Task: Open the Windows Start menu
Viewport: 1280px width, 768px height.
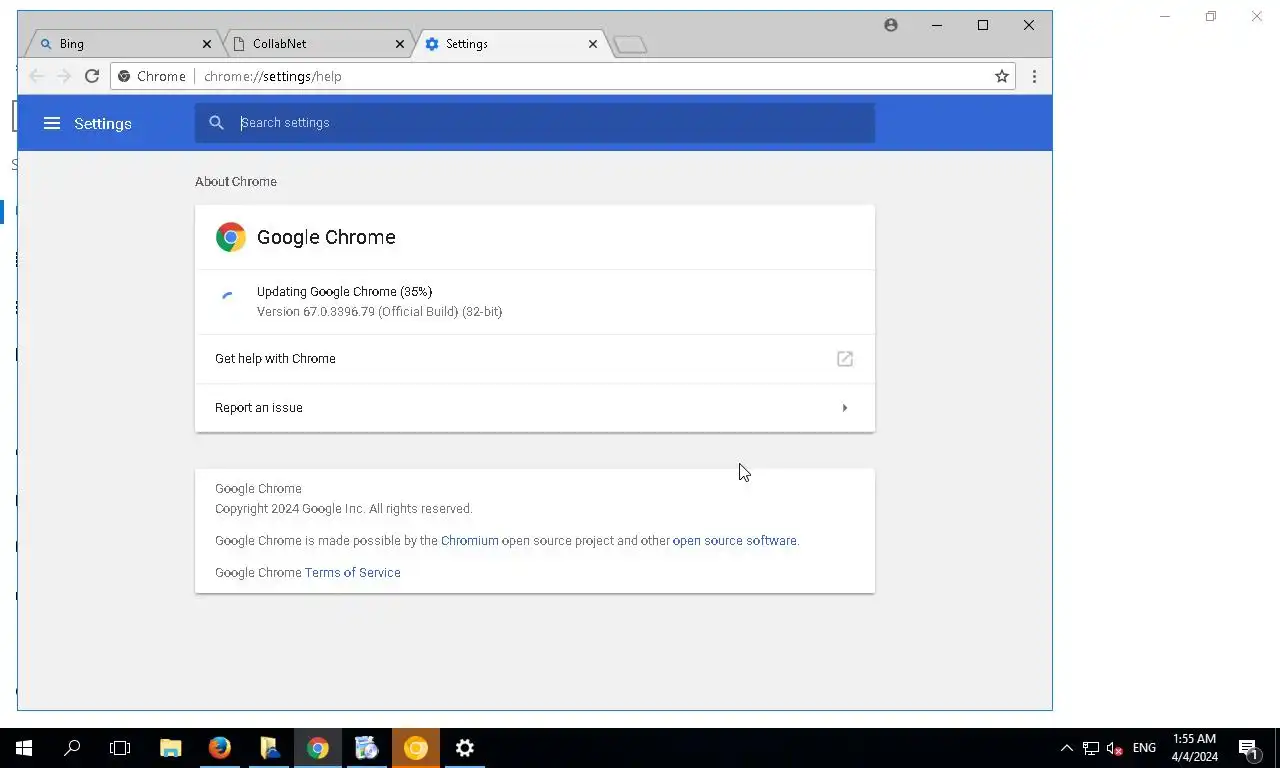Action: click(x=24, y=748)
